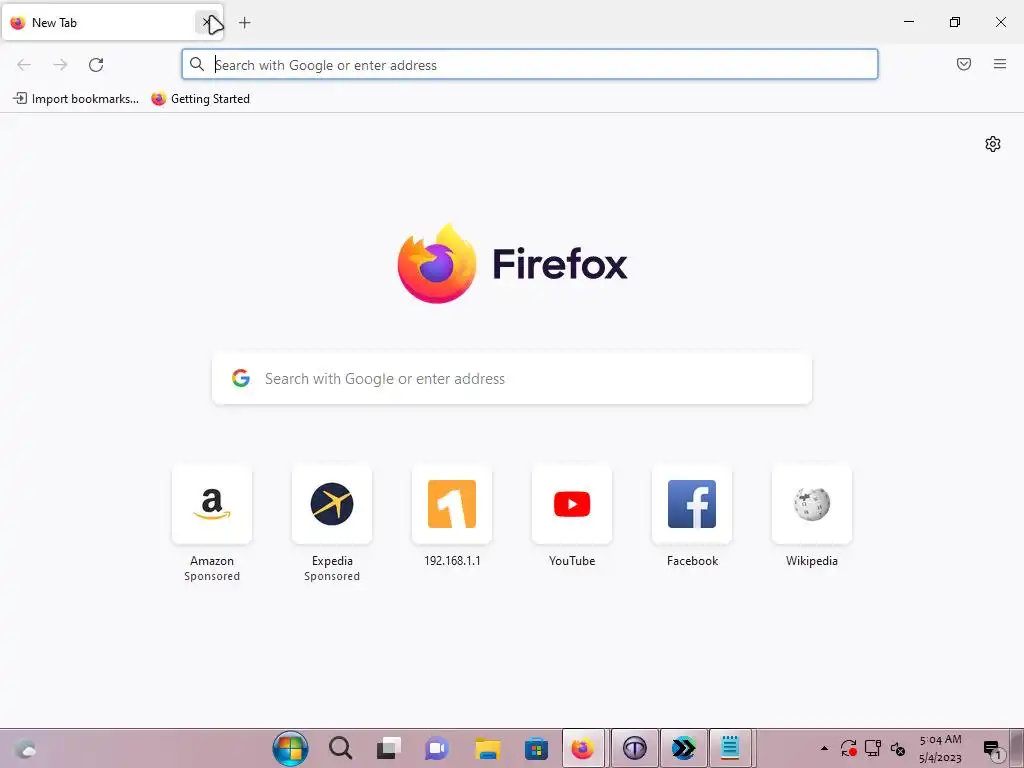This screenshot has width=1024, height=768.
Task: Open File Explorer from taskbar
Action: (487, 748)
